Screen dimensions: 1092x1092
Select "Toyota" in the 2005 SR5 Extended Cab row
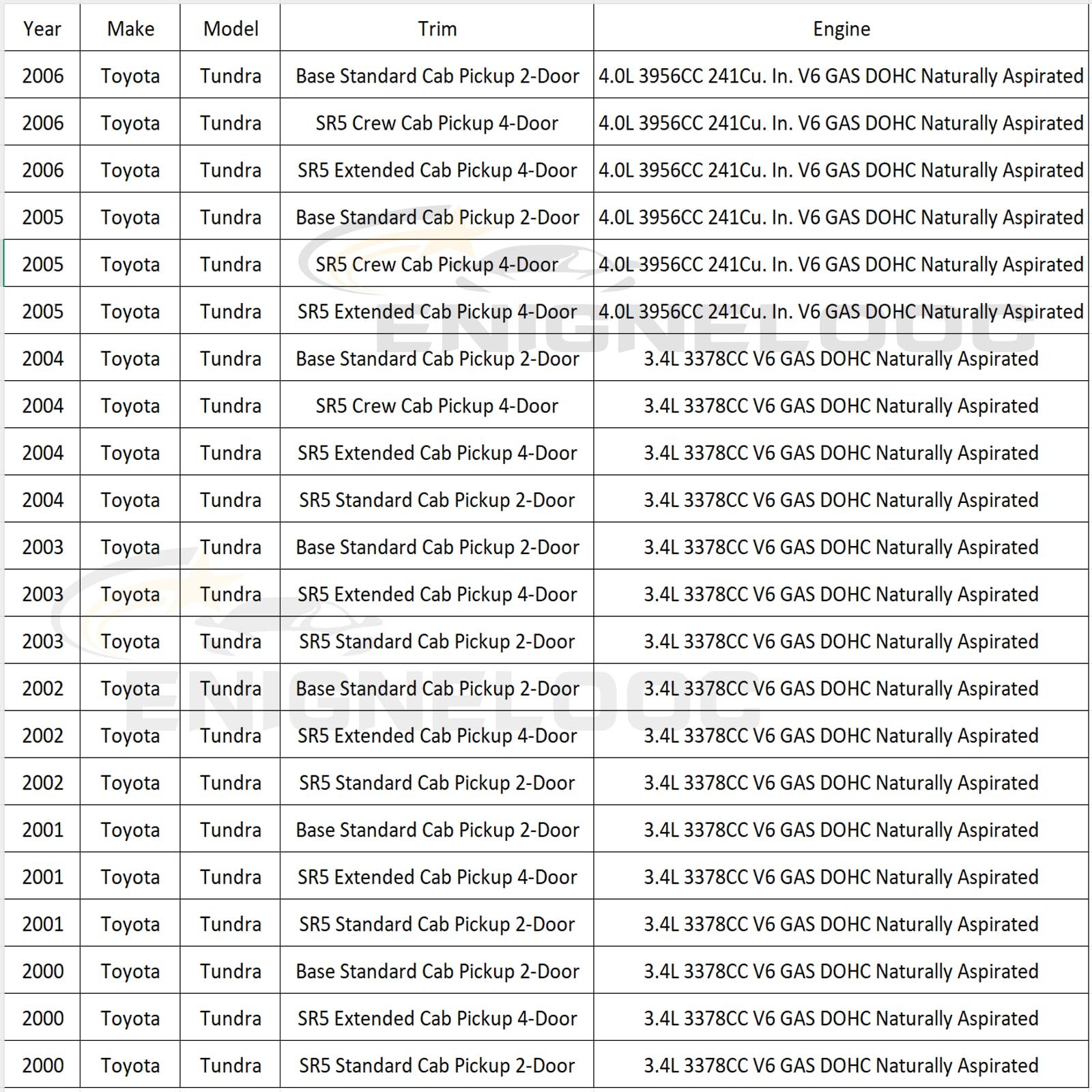(130, 311)
